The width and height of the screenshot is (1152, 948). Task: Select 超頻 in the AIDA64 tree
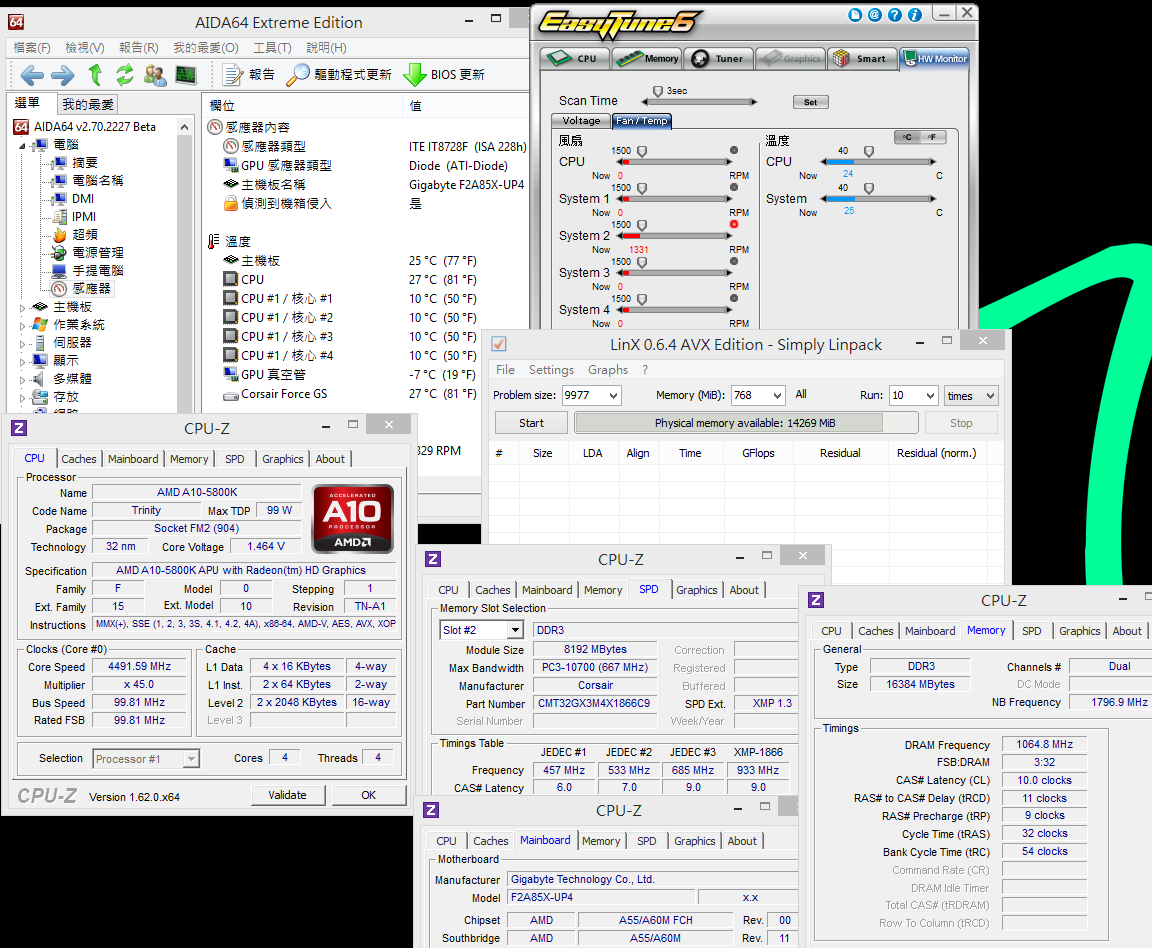pyautogui.click(x=85, y=234)
